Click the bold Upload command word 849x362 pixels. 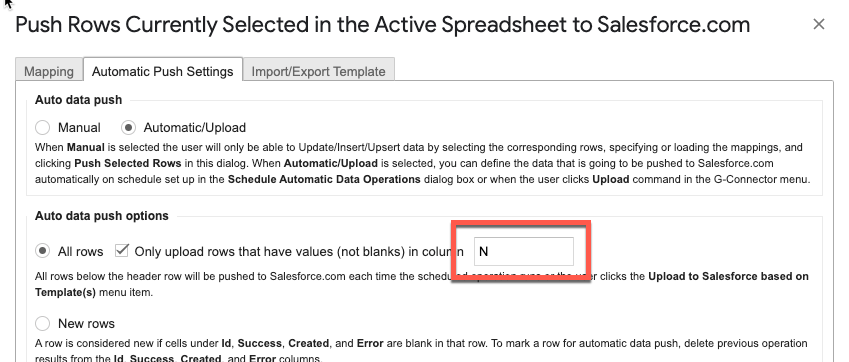click(611, 180)
